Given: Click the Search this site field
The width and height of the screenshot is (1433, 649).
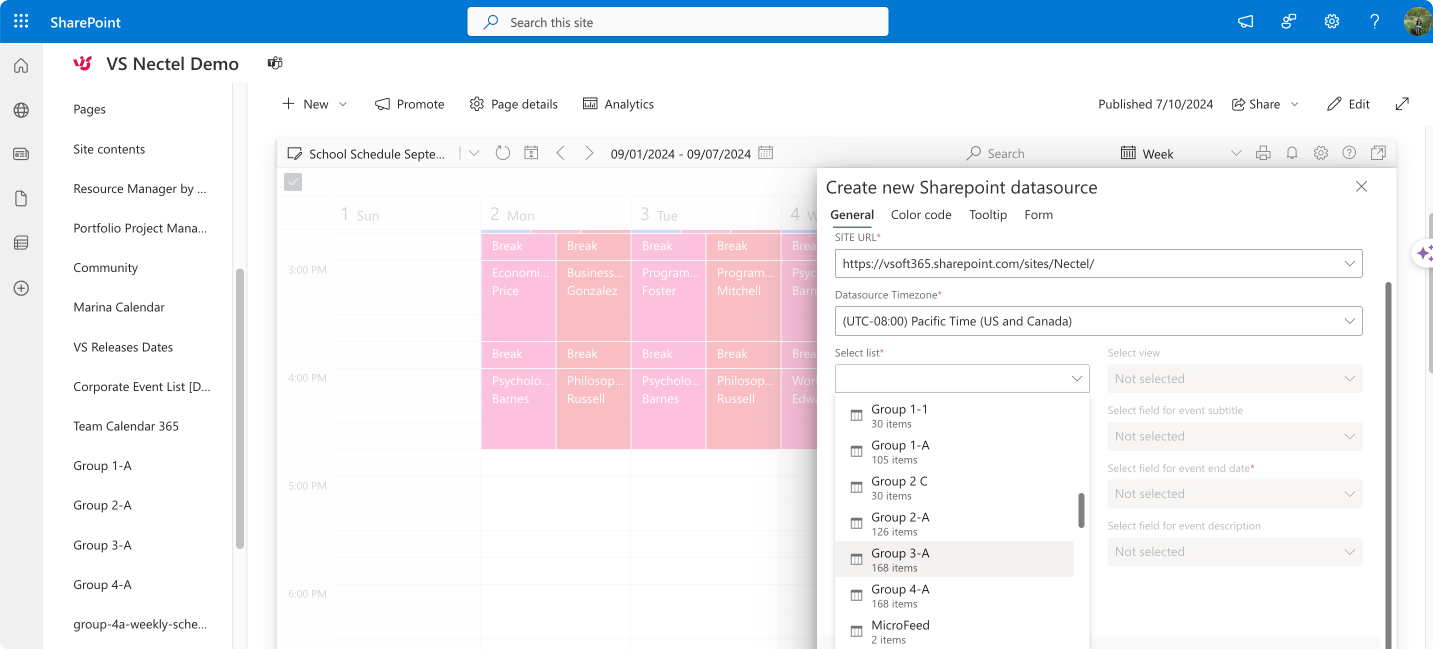Looking at the screenshot, I should (x=677, y=22).
